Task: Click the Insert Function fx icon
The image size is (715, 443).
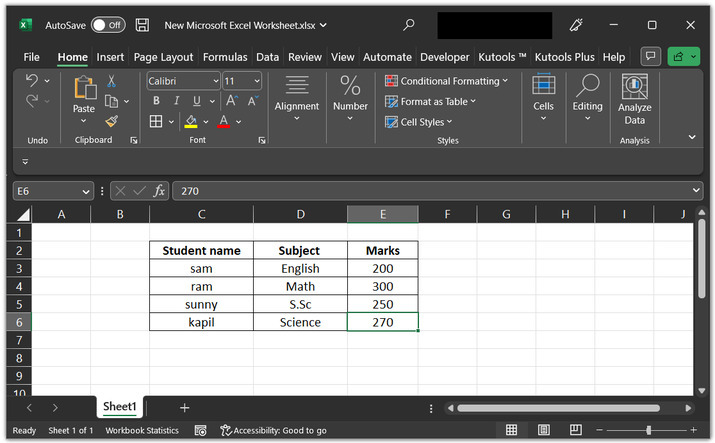Action: 159,190
